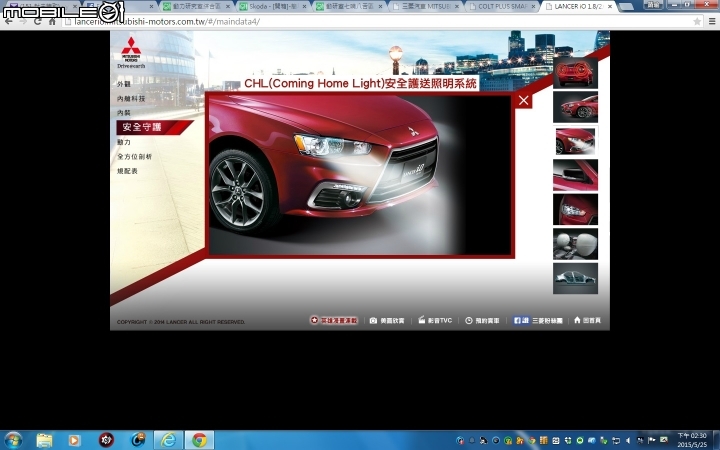This screenshot has height=450, width=720.
Task: Open the 內裝 menu section
Action: (124, 112)
